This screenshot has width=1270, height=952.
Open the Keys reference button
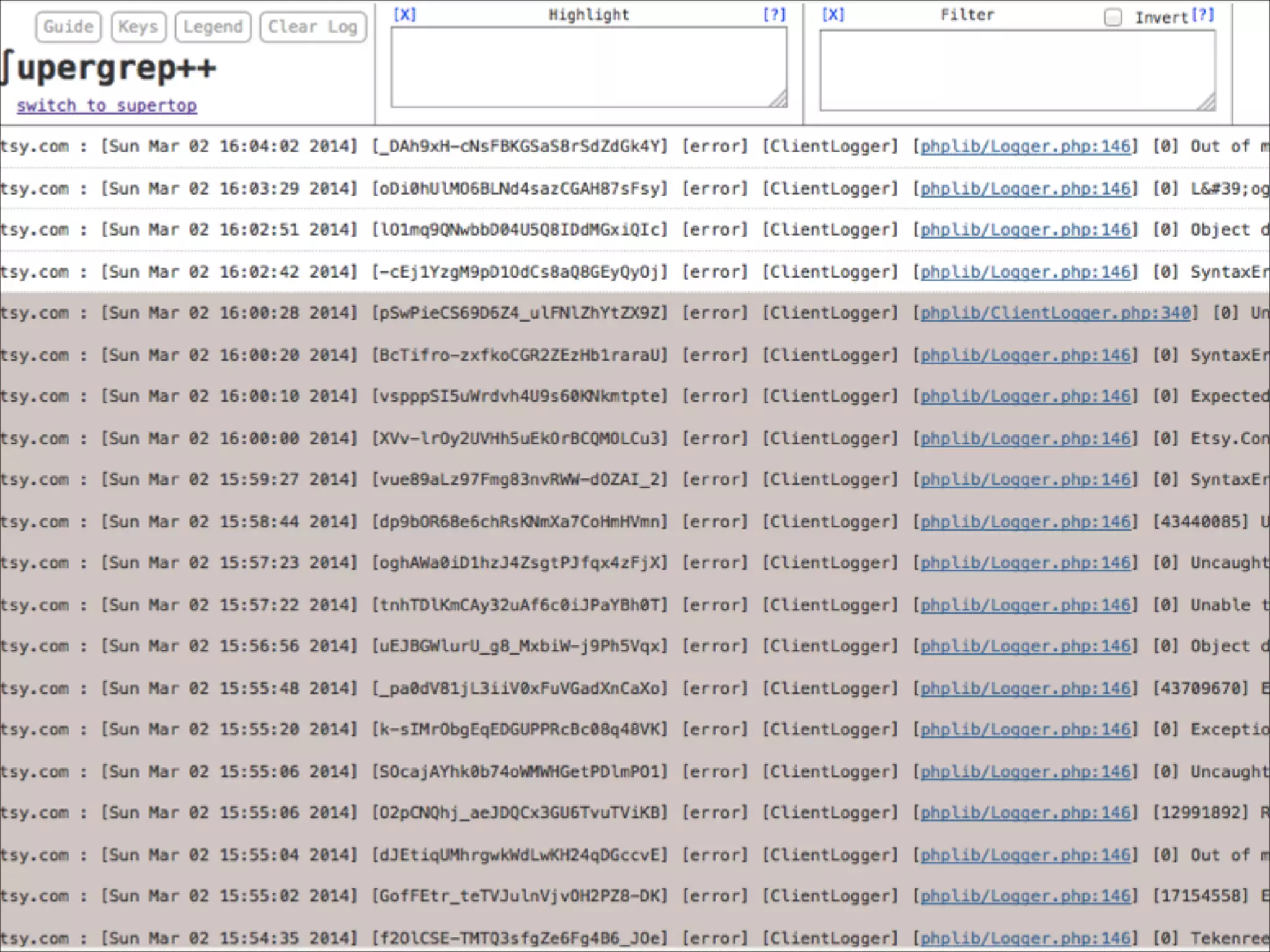coord(138,27)
